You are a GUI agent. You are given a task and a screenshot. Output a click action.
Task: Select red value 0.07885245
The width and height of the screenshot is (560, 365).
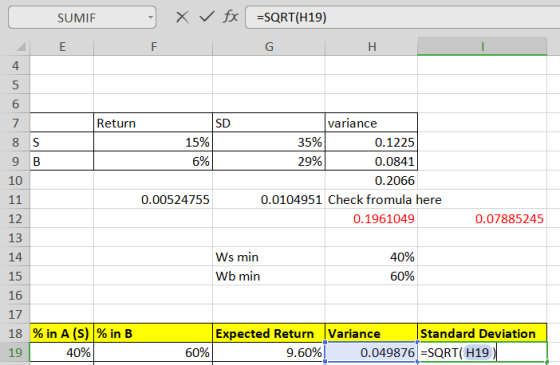(482, 219)
